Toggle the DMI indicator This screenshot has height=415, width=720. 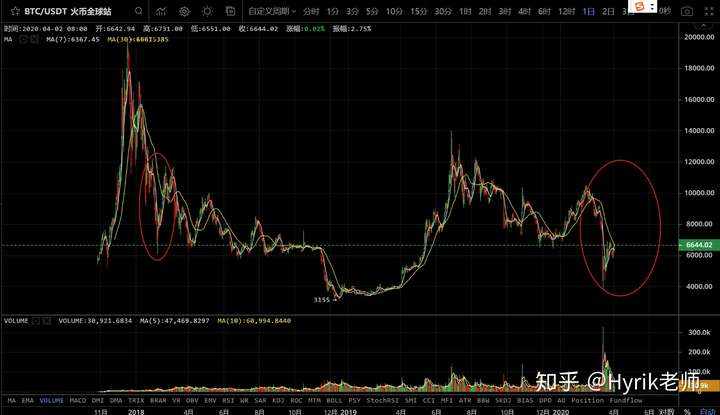98,400
